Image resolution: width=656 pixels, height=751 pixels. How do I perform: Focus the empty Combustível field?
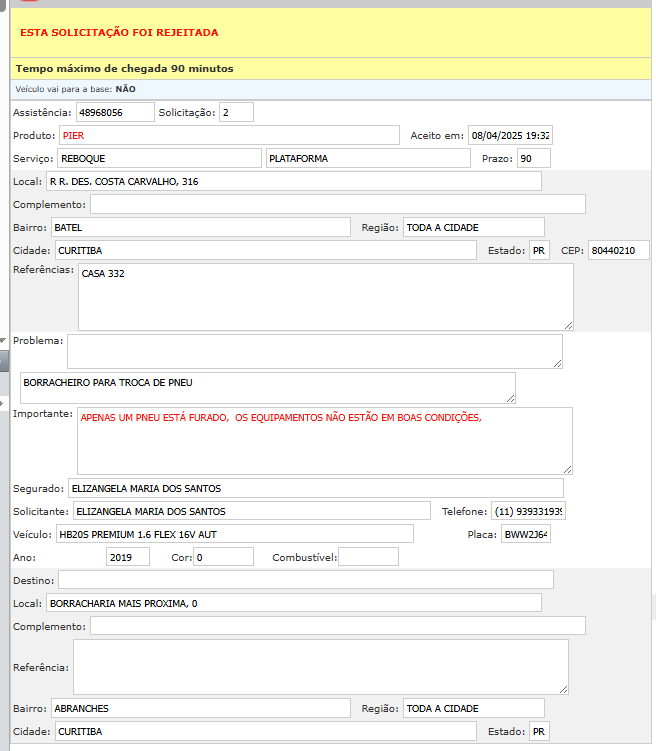click(368, 557)
